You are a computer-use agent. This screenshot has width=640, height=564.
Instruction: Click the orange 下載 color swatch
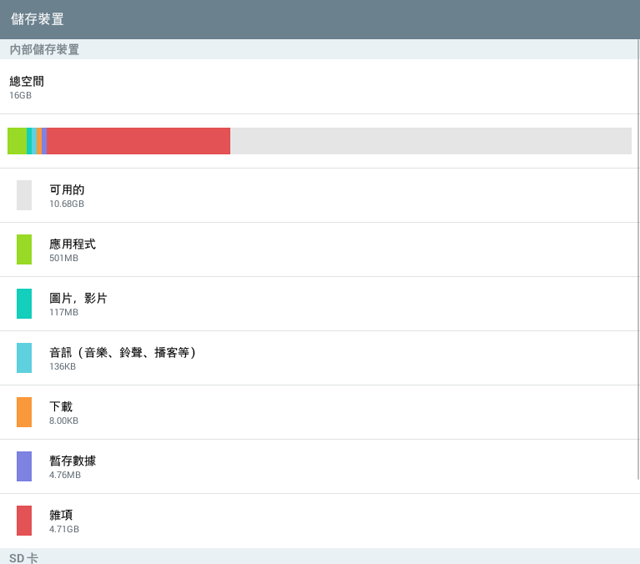click(x=24, y=412)
